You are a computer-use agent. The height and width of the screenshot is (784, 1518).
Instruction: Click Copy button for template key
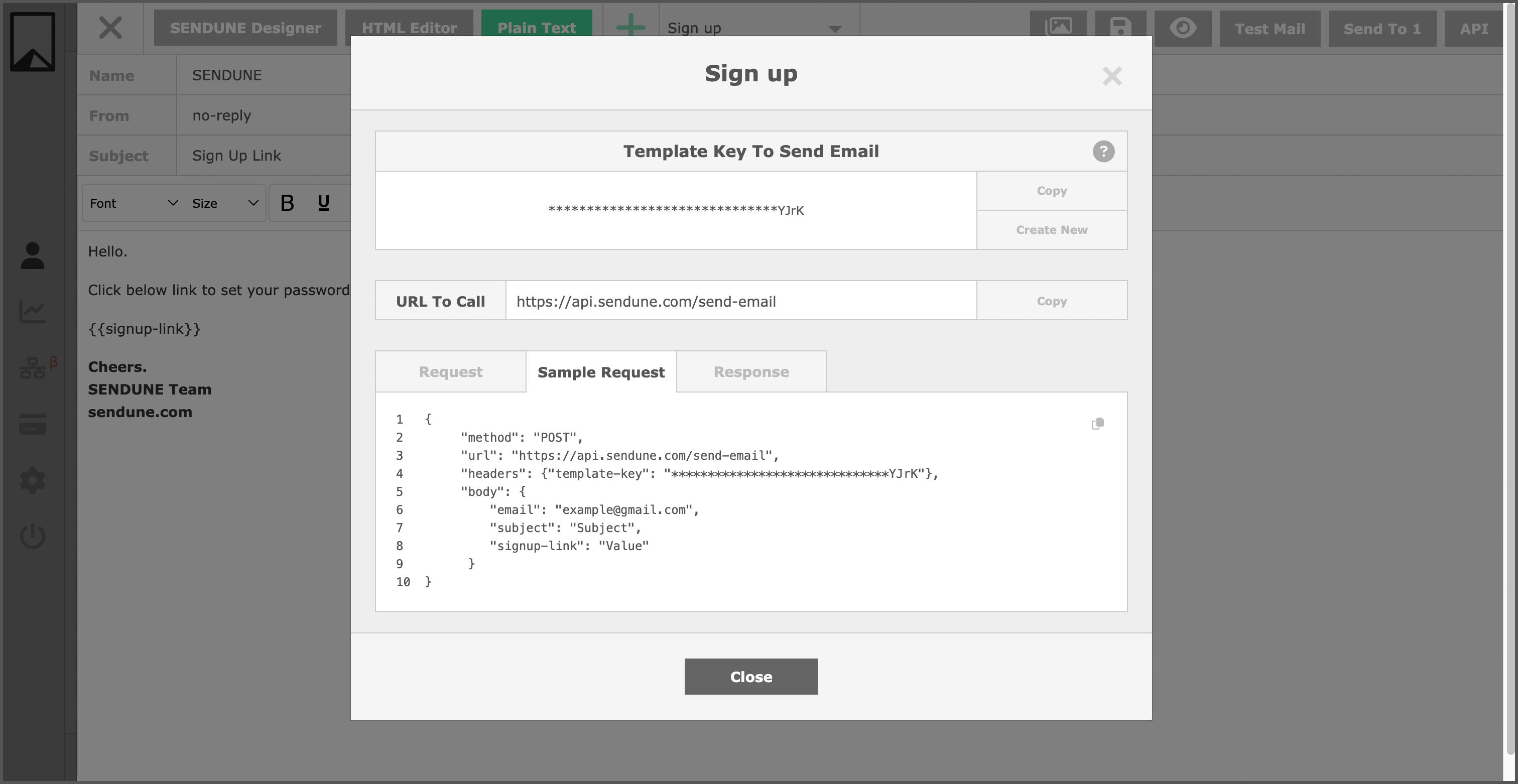coord(1052,190)
